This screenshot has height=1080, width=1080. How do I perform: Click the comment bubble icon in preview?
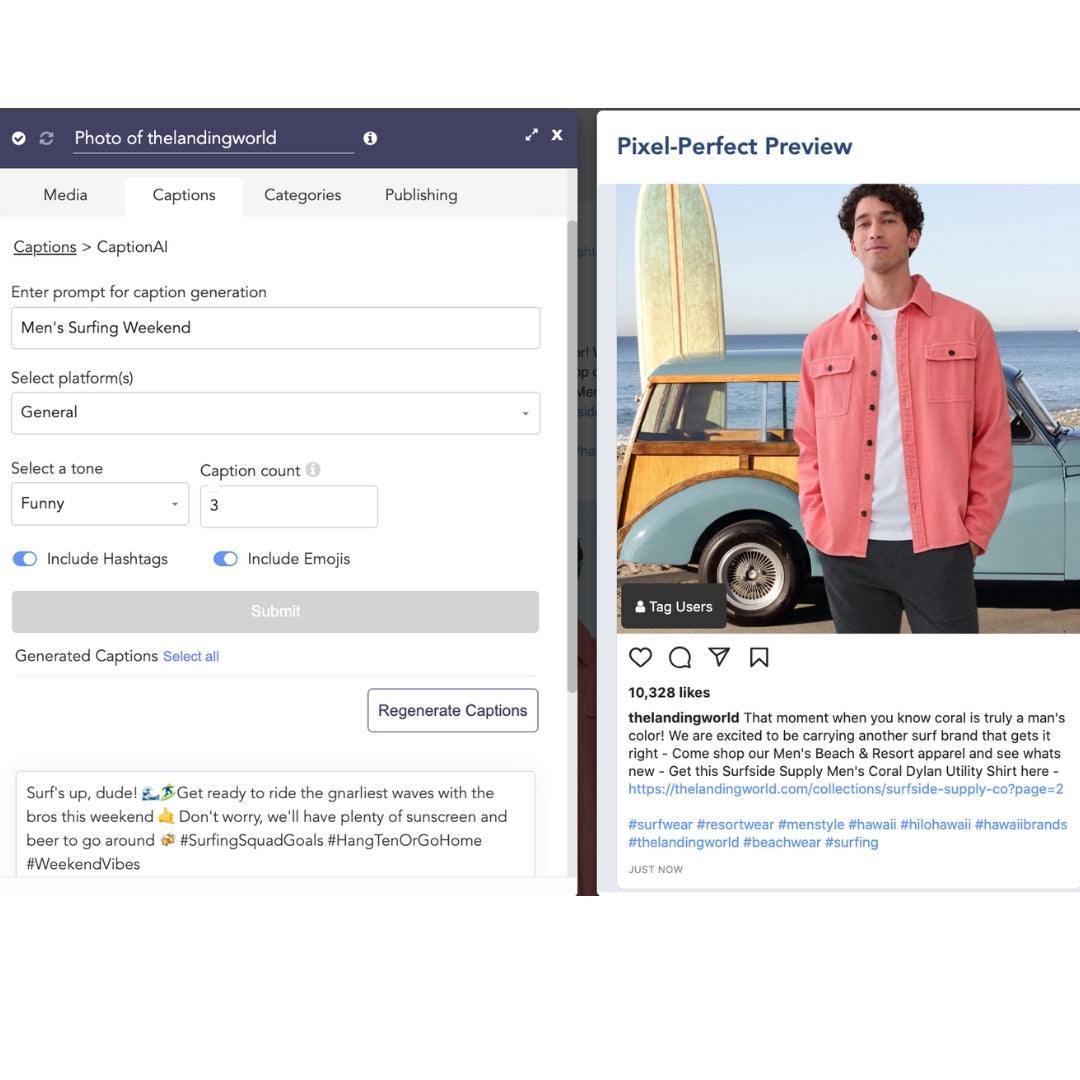point(680,657)
